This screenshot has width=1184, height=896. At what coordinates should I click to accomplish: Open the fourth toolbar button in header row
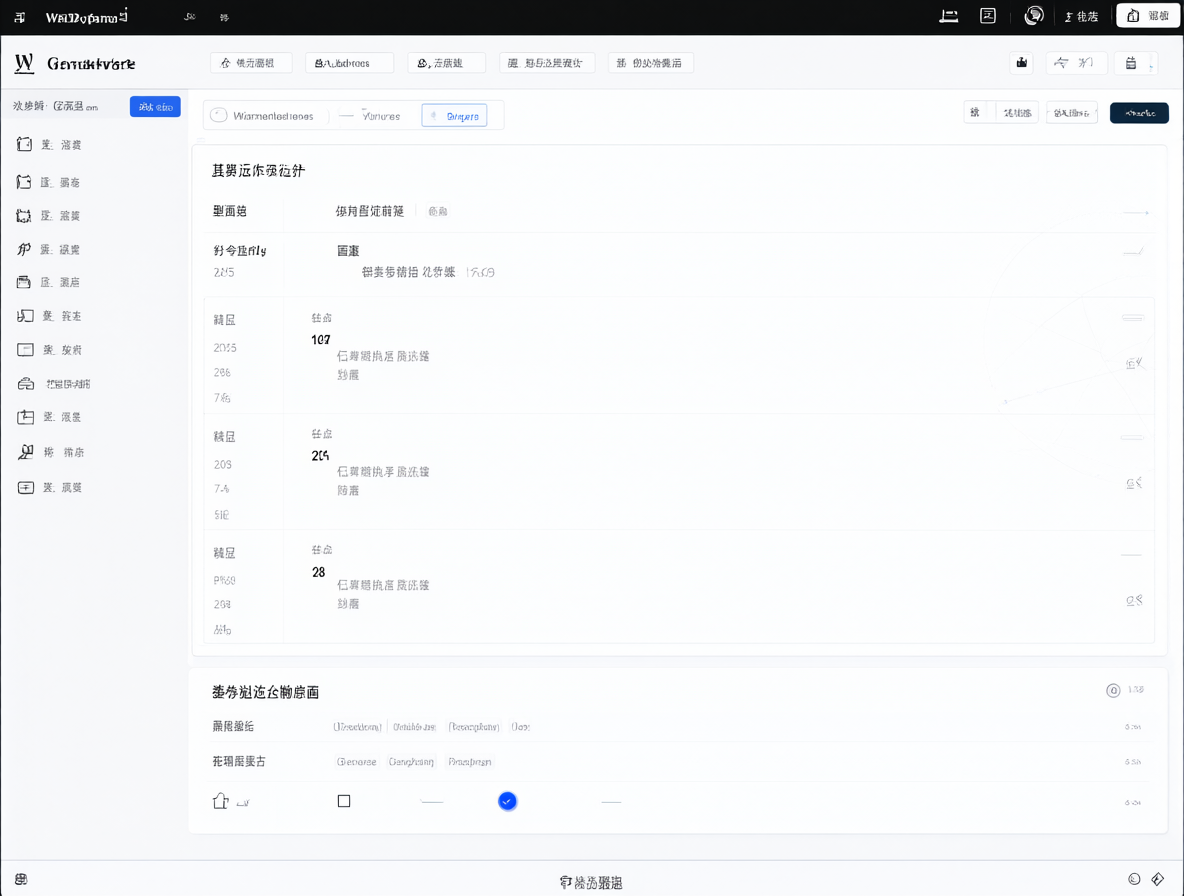coord(547,63)
